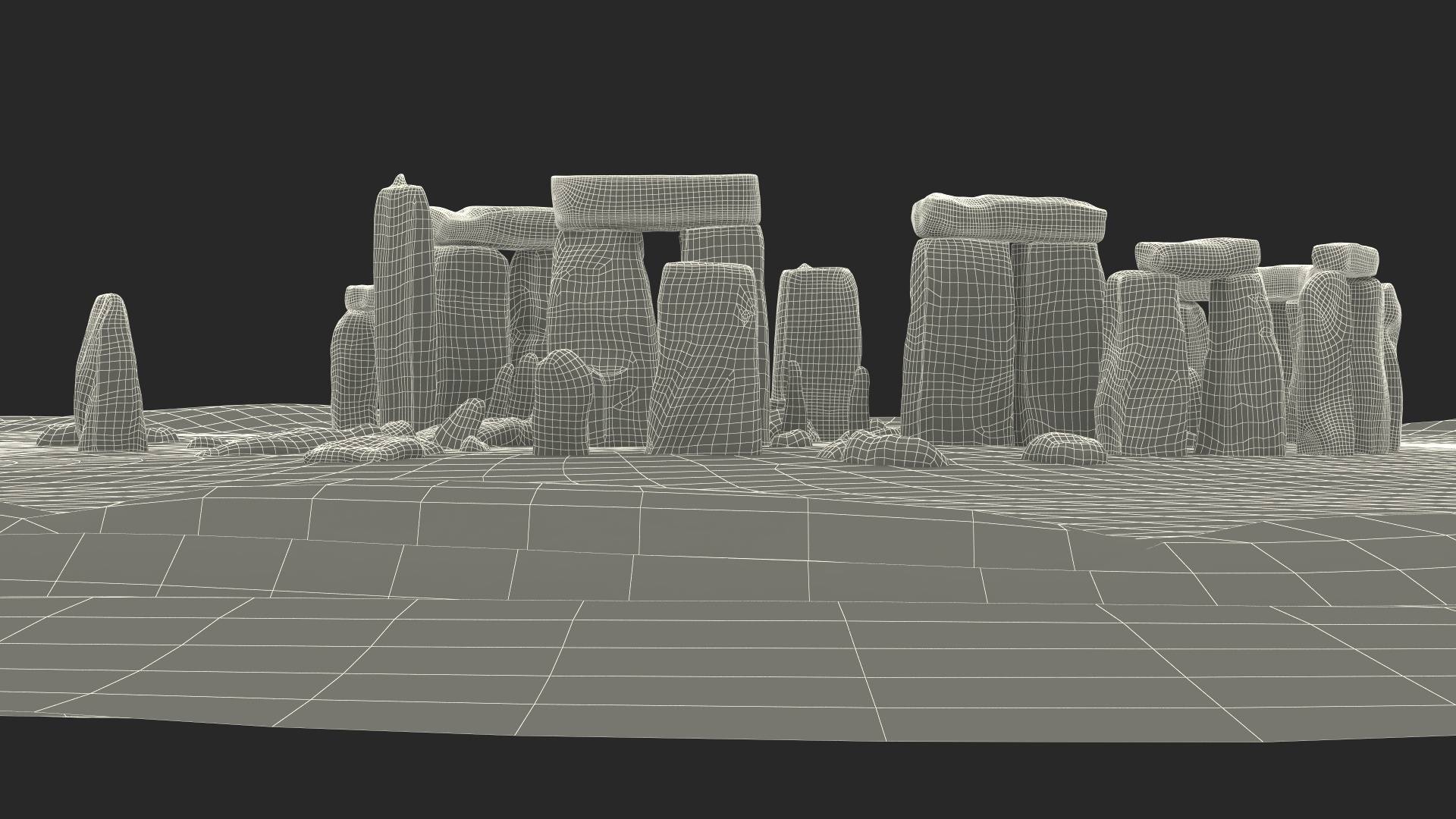Image resolution: width=1456 pixels, height=819 pixels.
Task: Click the short lintel block at far right
Action: pyautogui.click(x=1345, y=259)
